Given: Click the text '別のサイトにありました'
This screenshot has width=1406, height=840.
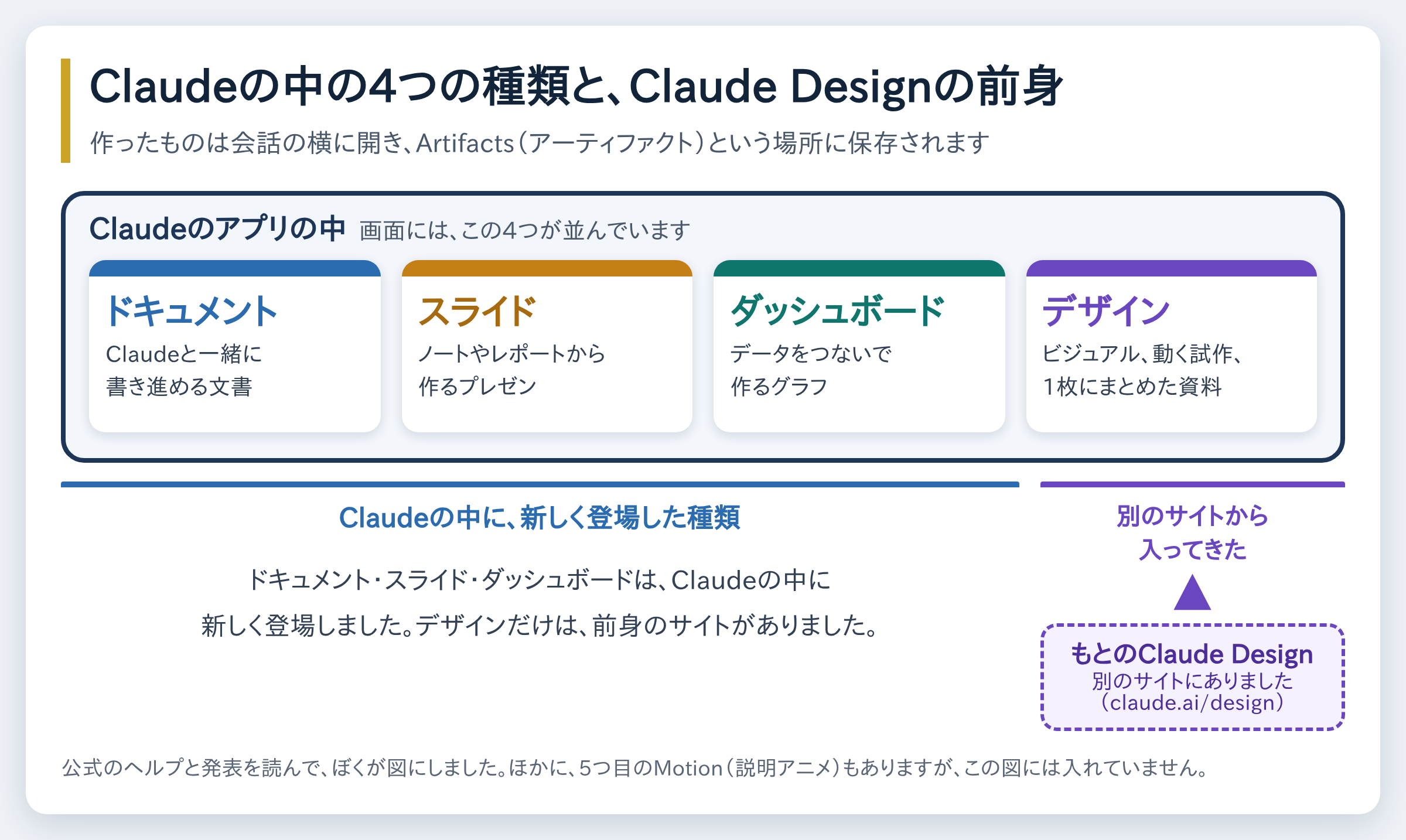Looking at the screenshot, I should click(x=1192, y=681).
